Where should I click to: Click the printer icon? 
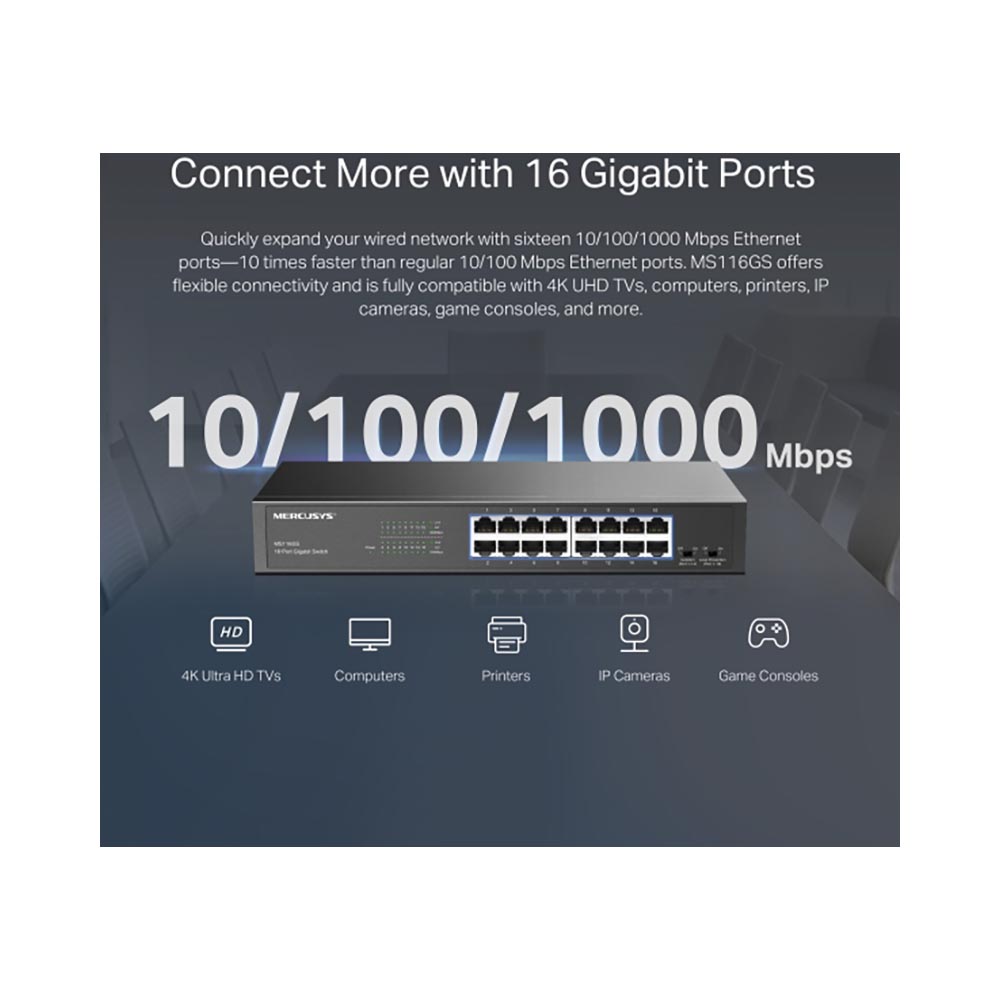(x=506, y=635)
